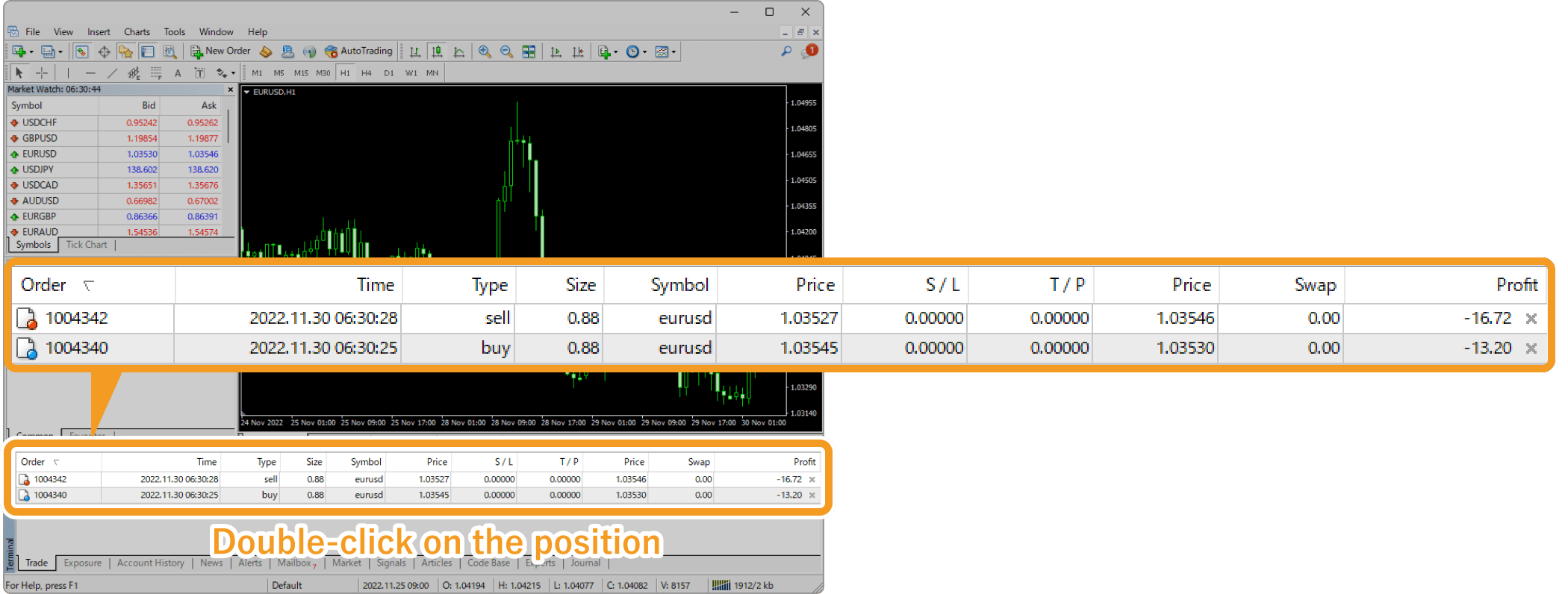Toggle the Navigator folder-star icon

tap(125, 51)
